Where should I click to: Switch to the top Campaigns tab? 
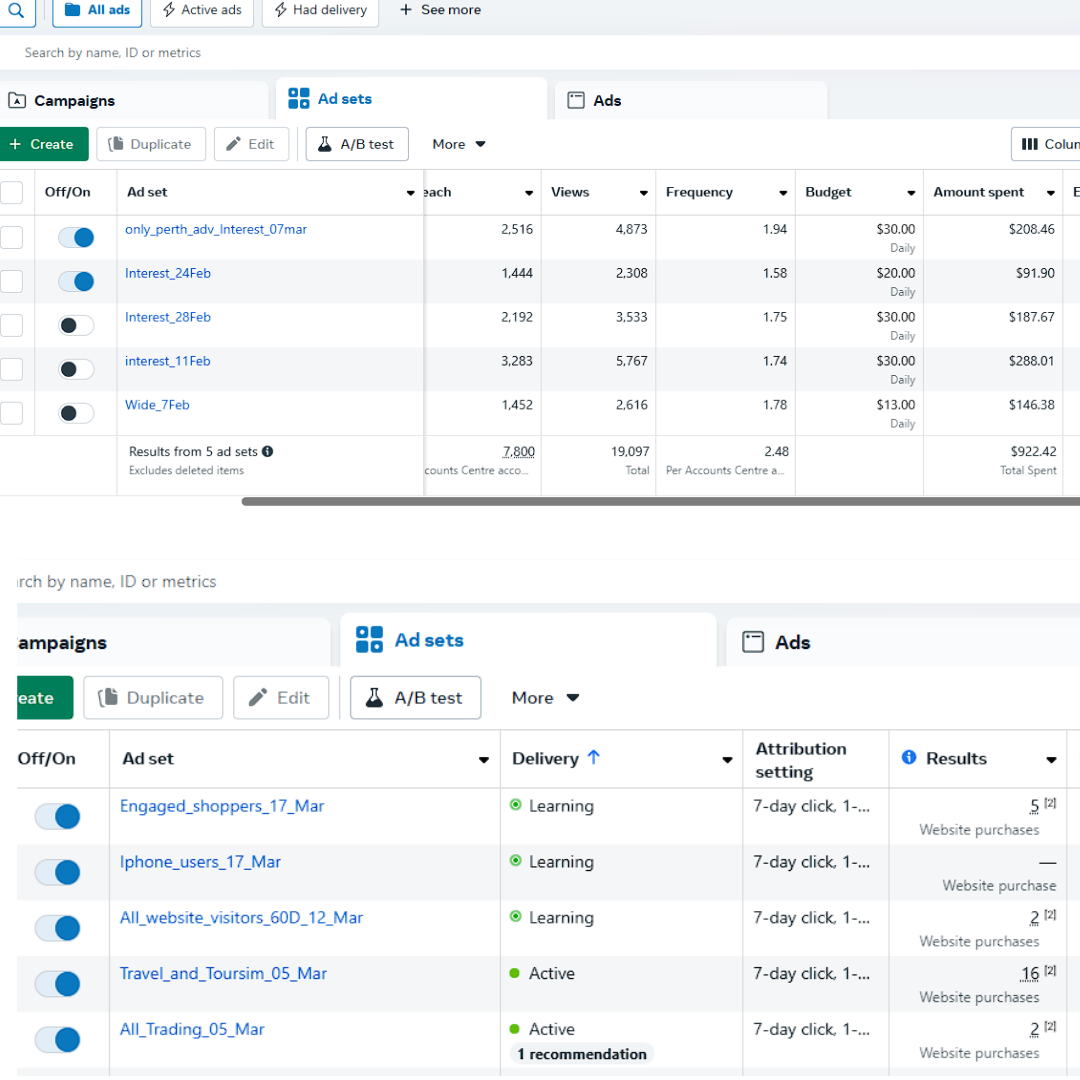(x=74, y=101)
